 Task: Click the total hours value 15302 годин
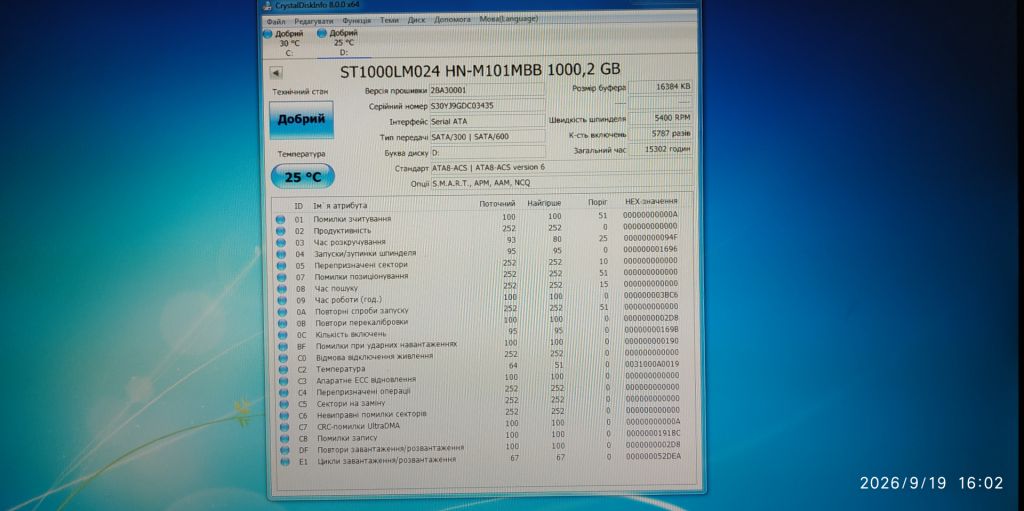(x=661, y=150)
